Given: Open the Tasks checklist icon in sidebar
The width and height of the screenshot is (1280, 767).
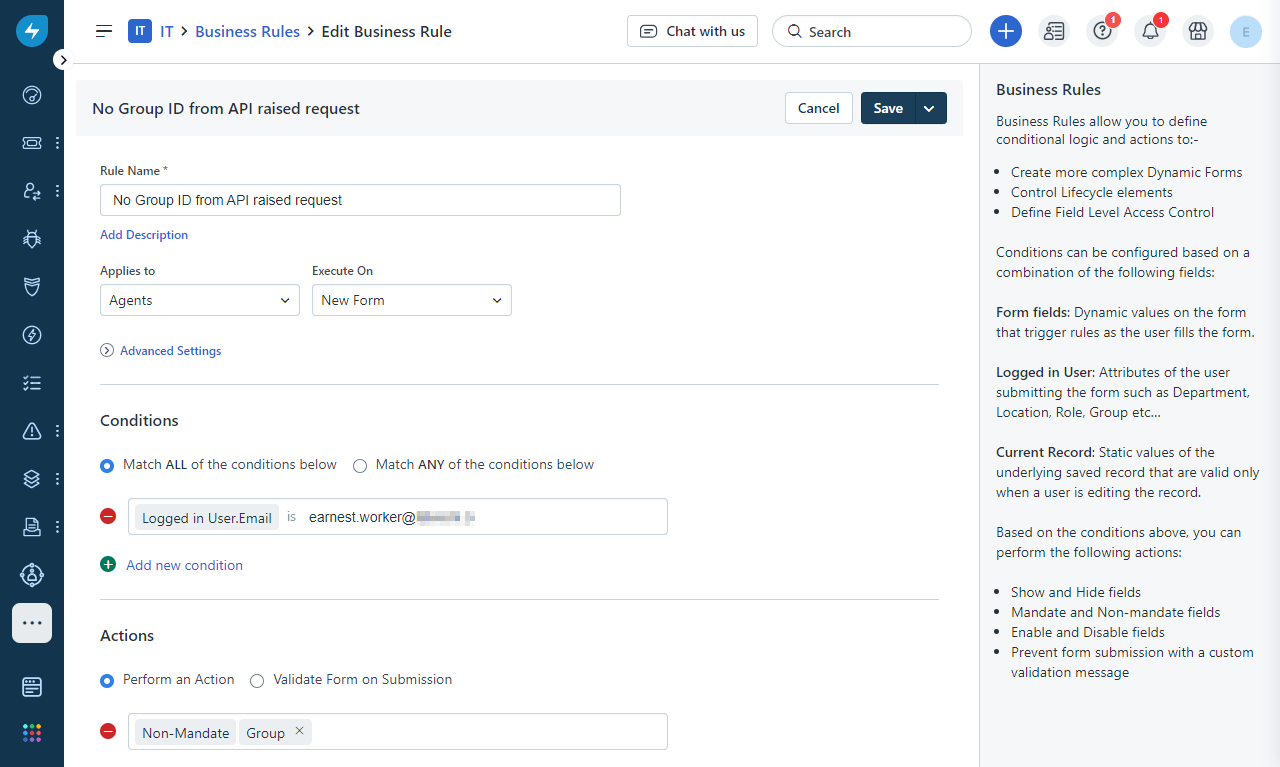Looking at the screenshot, I should click(32, 383).
